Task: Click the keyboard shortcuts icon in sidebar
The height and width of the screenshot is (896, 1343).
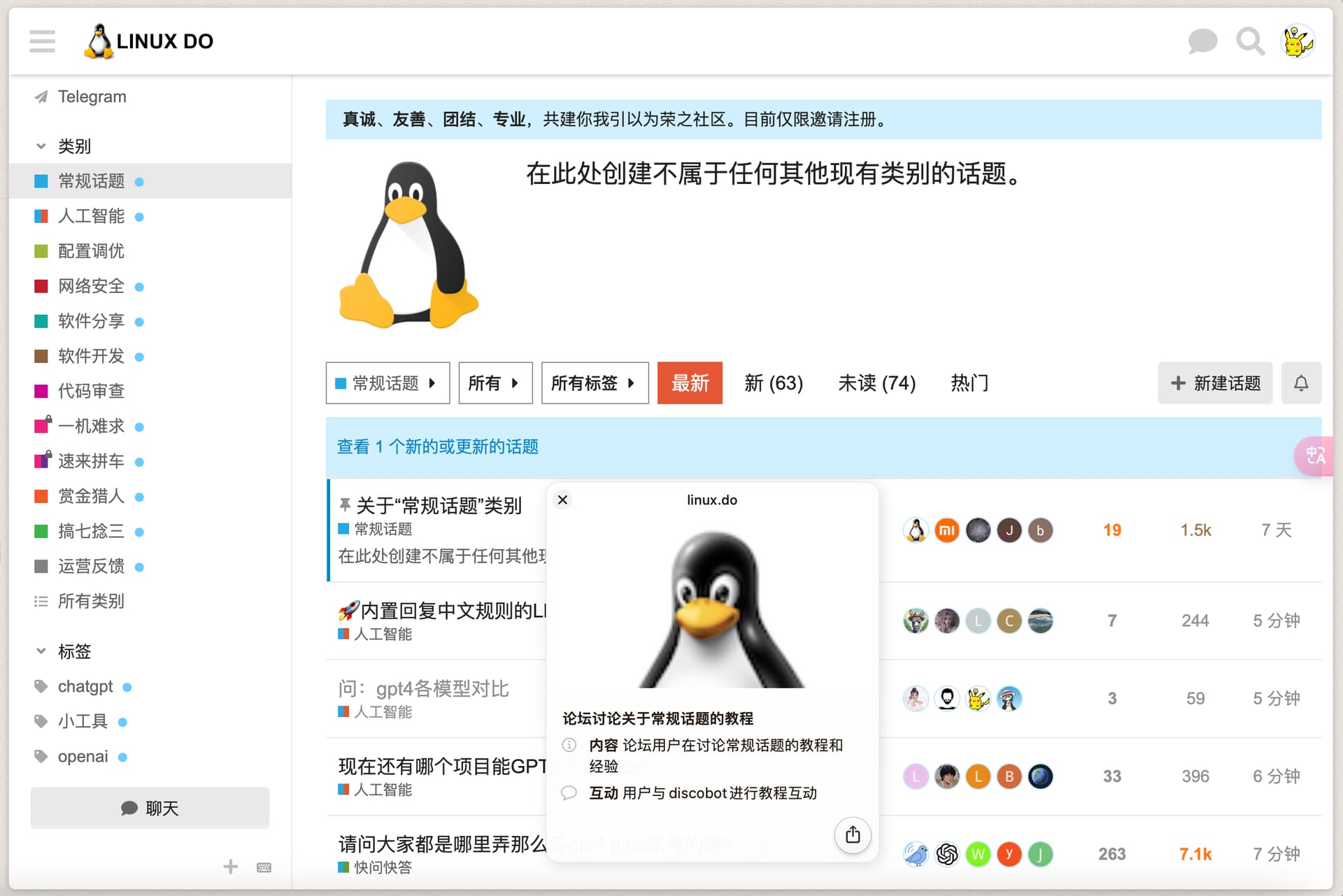Action: pyautogui.click(x=264, y=867)
